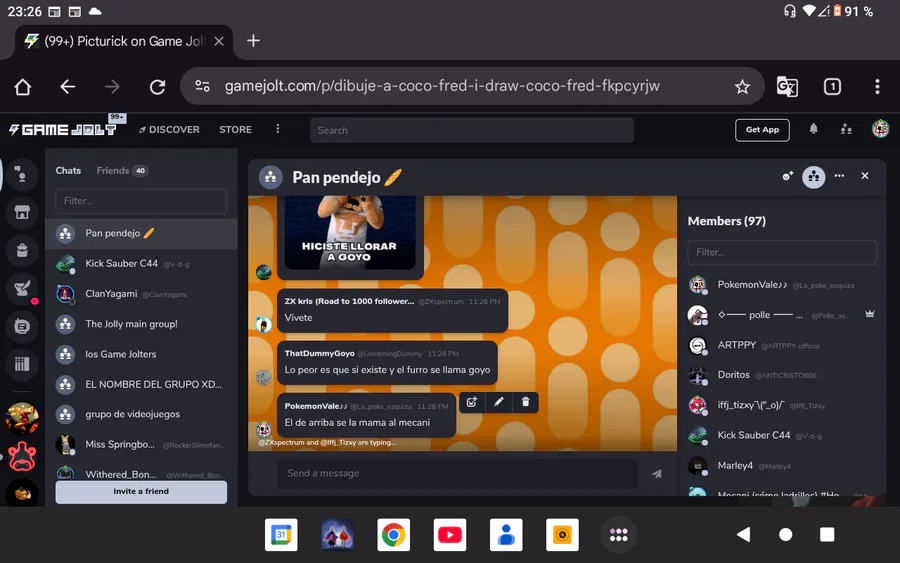This screenshot has width=900, height=563.
Task: Select member ARTPPY in members list
Action: point(782,345)
